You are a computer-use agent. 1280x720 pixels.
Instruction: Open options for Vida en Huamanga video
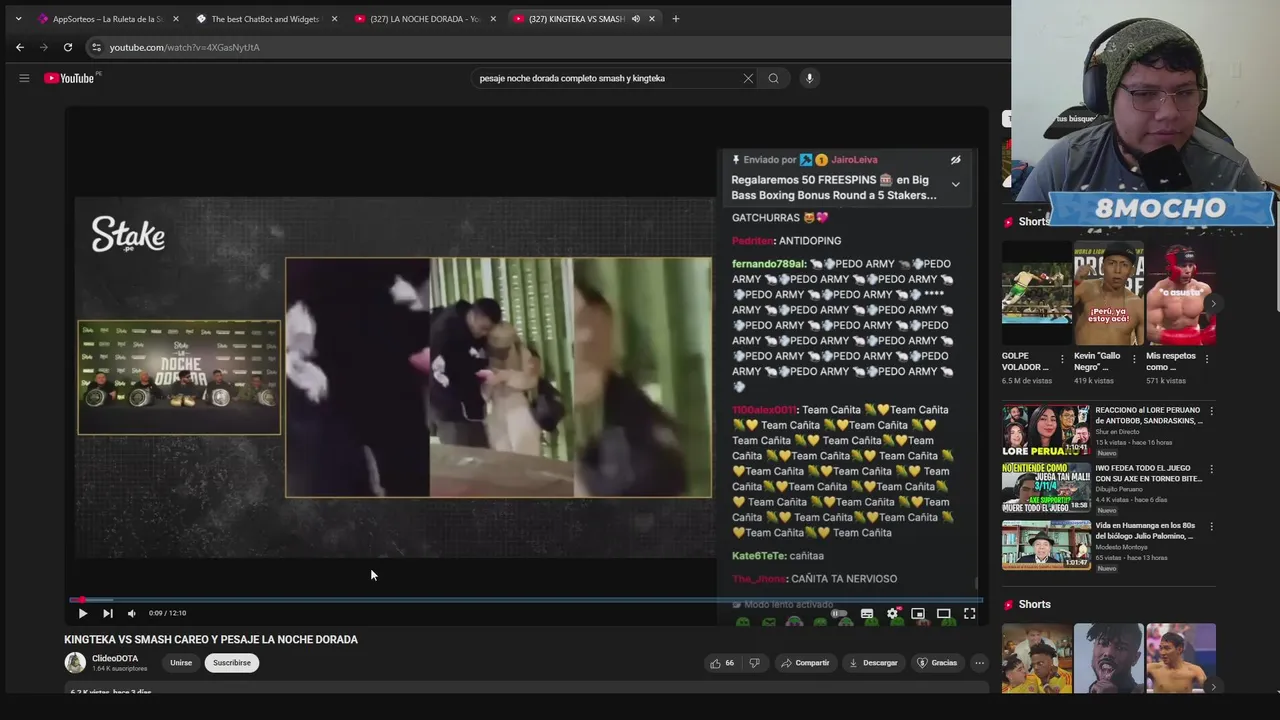tap(1211, 526)
